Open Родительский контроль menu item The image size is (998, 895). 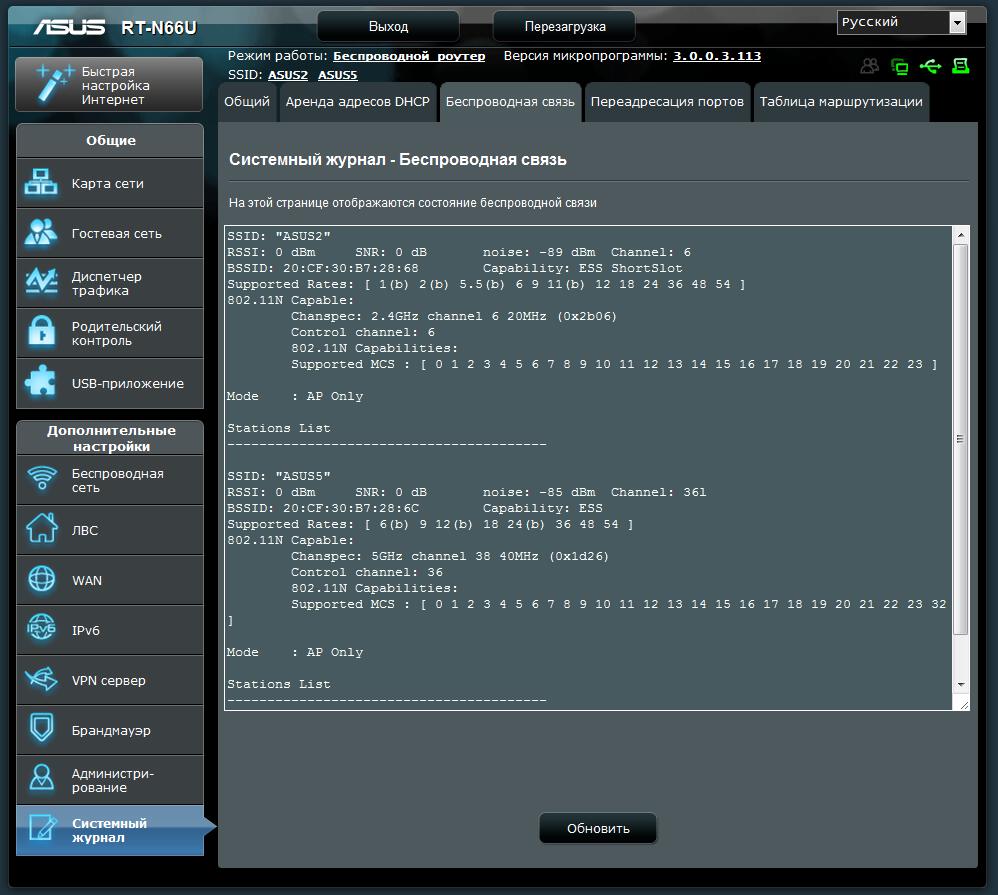click(x=110, y=333)
